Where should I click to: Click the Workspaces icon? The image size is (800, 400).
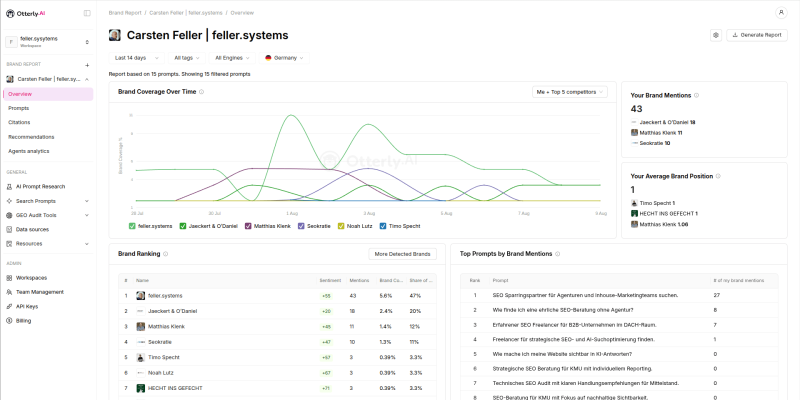coord(10,278)
